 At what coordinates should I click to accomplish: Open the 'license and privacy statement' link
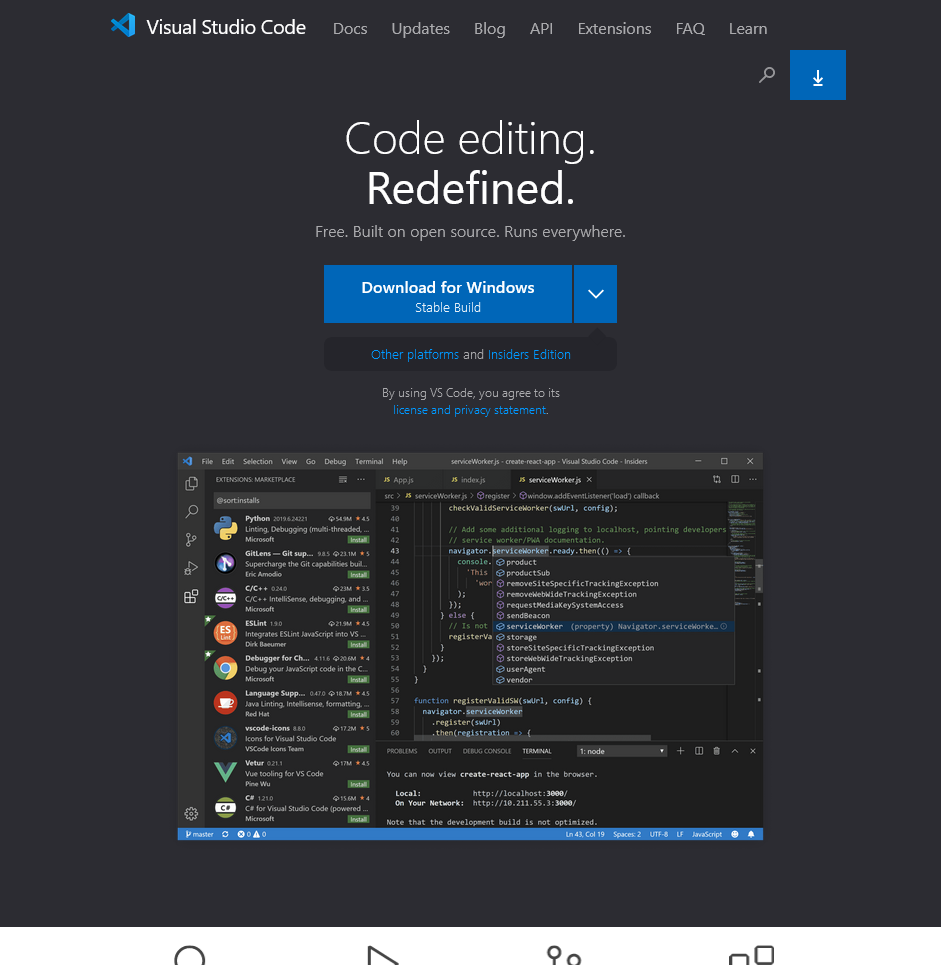tap(470, 410)
